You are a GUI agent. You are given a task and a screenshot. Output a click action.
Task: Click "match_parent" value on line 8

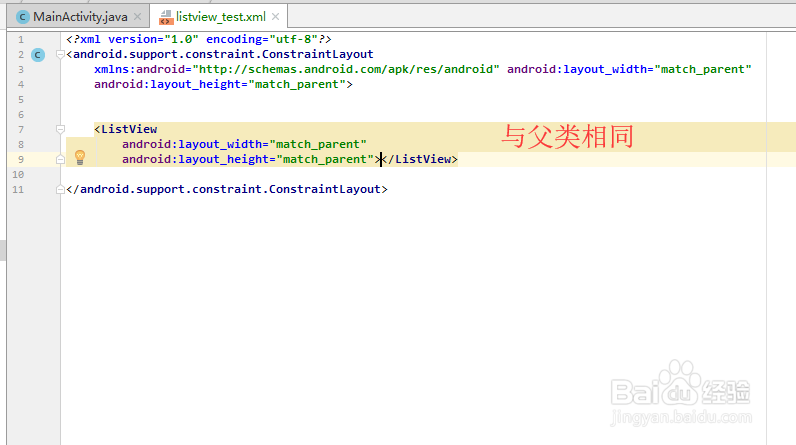coord(318,144)
